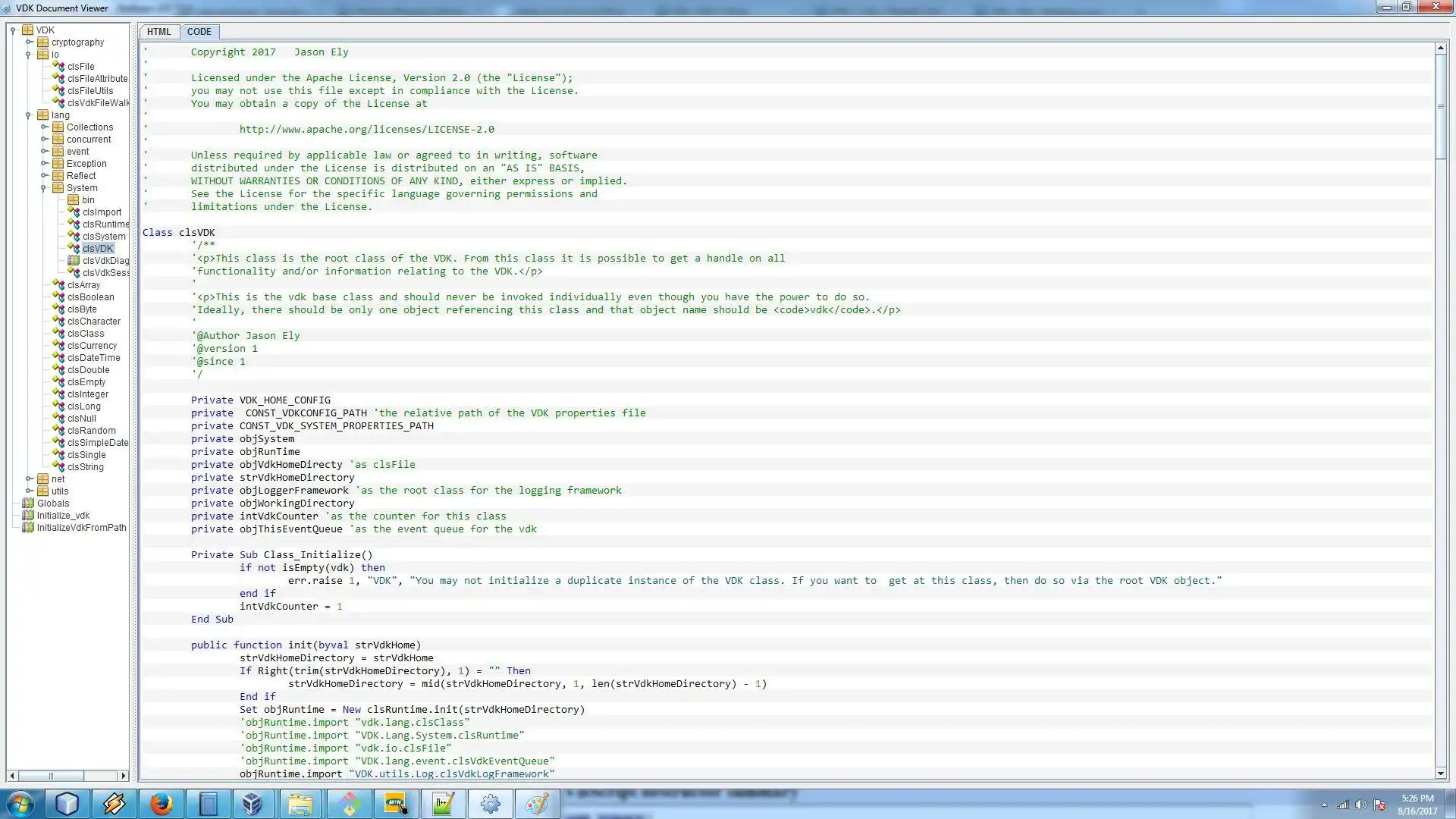Click the clsDateTime class icon
Screen dimensions: 1456x819
[x=58, y=358]
